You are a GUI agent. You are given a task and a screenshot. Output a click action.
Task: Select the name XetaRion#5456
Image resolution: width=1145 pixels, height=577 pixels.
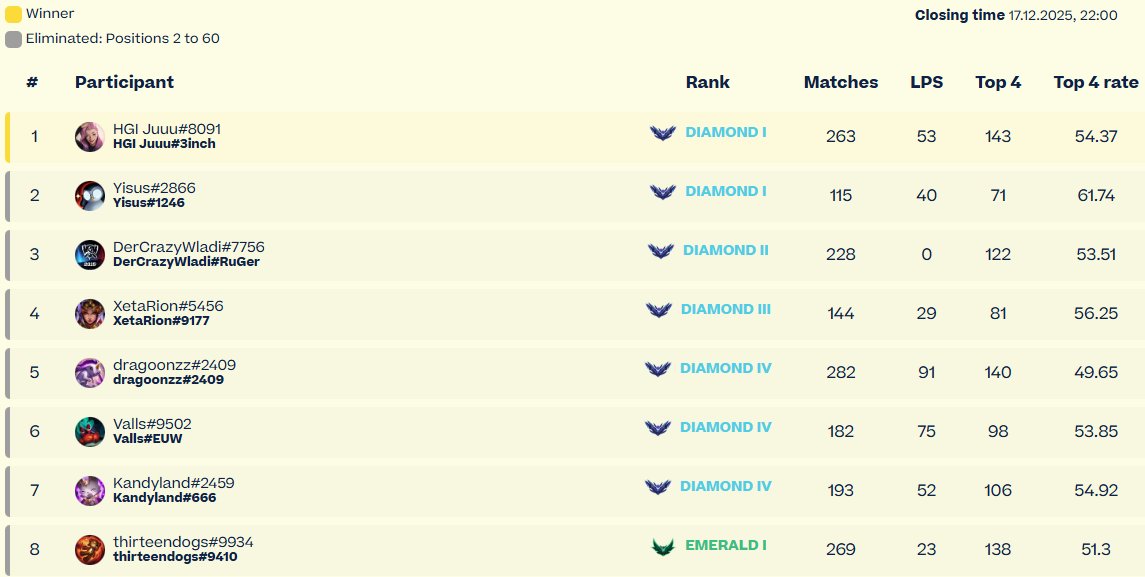[x=168, y=306]
